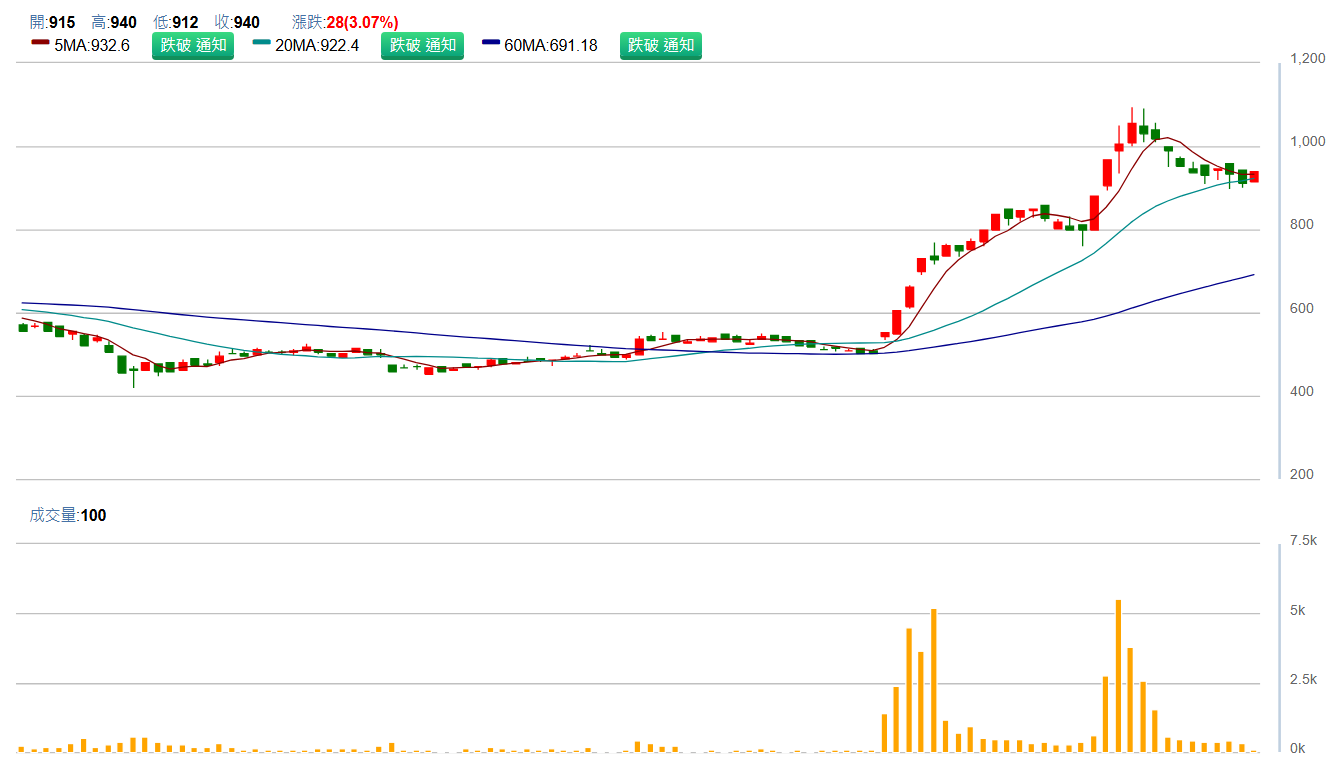The width and height of the screenshot is (1337, 769).
Task: Click the 7.5k volume axis label
Action: coord(1304,541)
